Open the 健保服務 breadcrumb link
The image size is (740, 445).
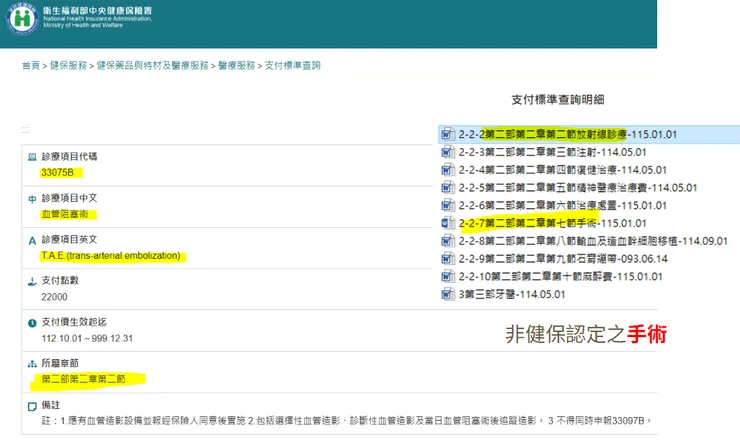[68, 66]
